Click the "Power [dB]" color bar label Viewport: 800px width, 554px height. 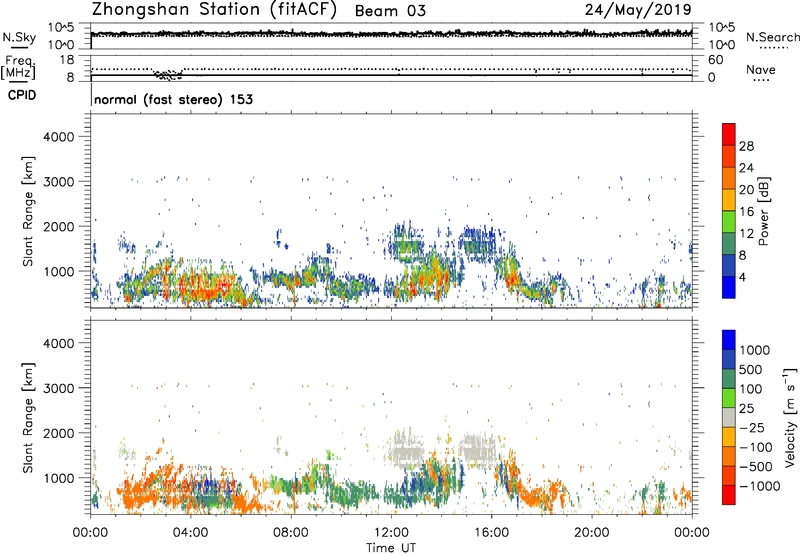763,211
